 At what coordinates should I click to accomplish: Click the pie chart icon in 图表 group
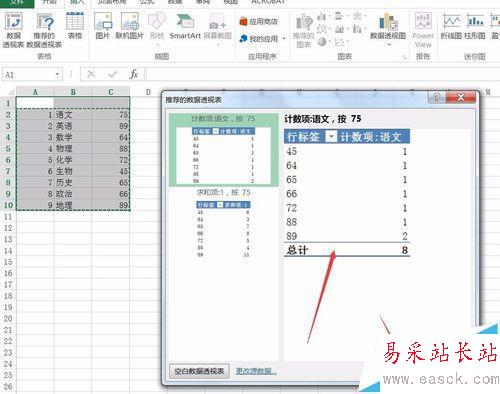322,42
